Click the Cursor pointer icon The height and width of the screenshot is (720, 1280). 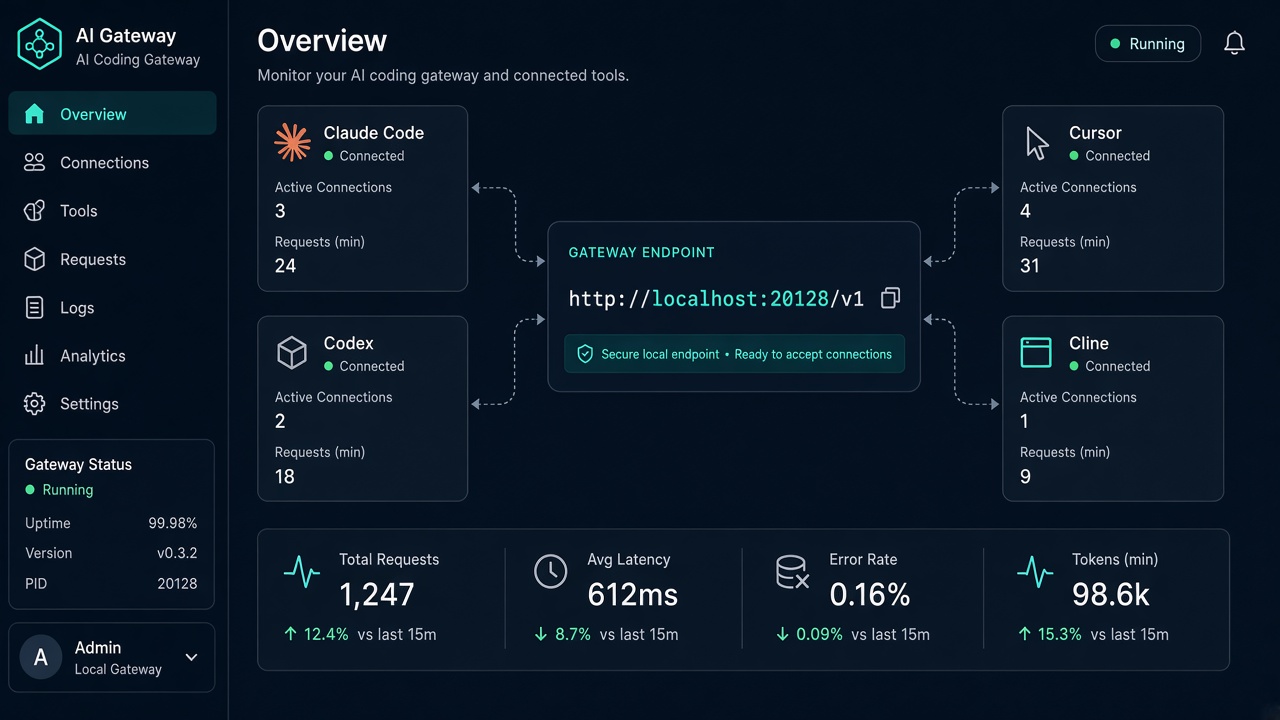(1037, 143)
